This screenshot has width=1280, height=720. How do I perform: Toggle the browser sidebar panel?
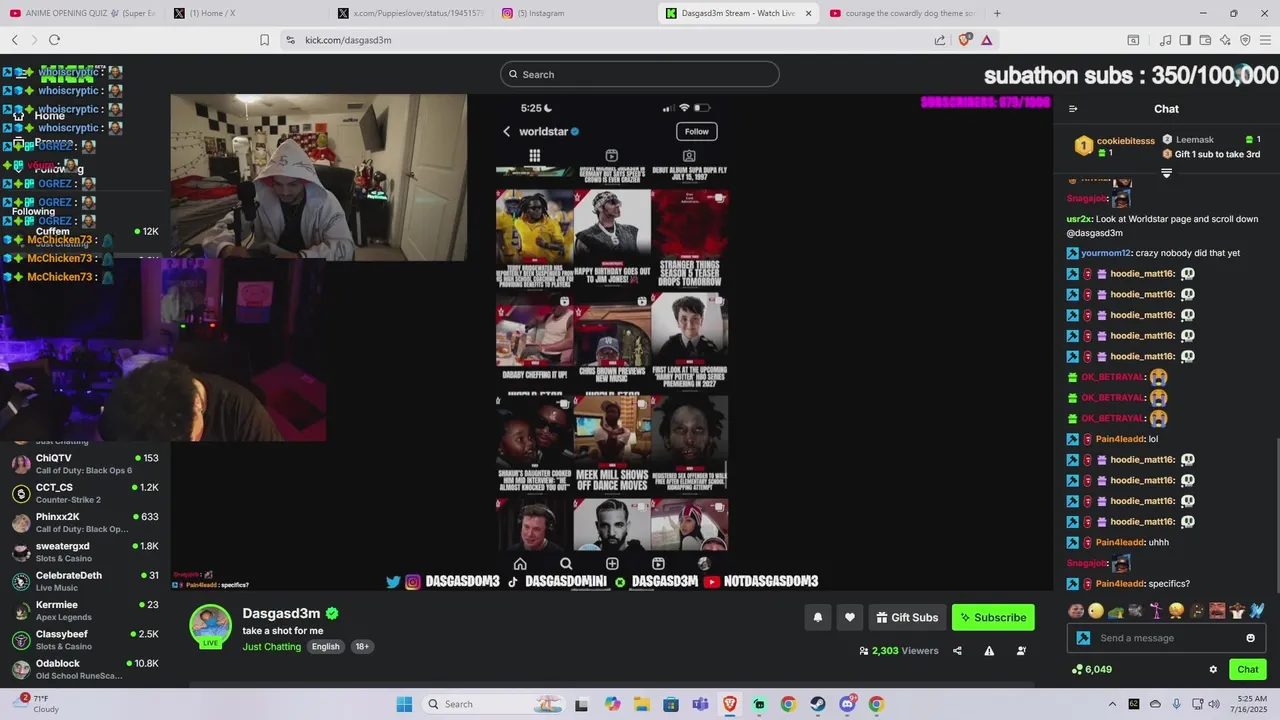1185,40
